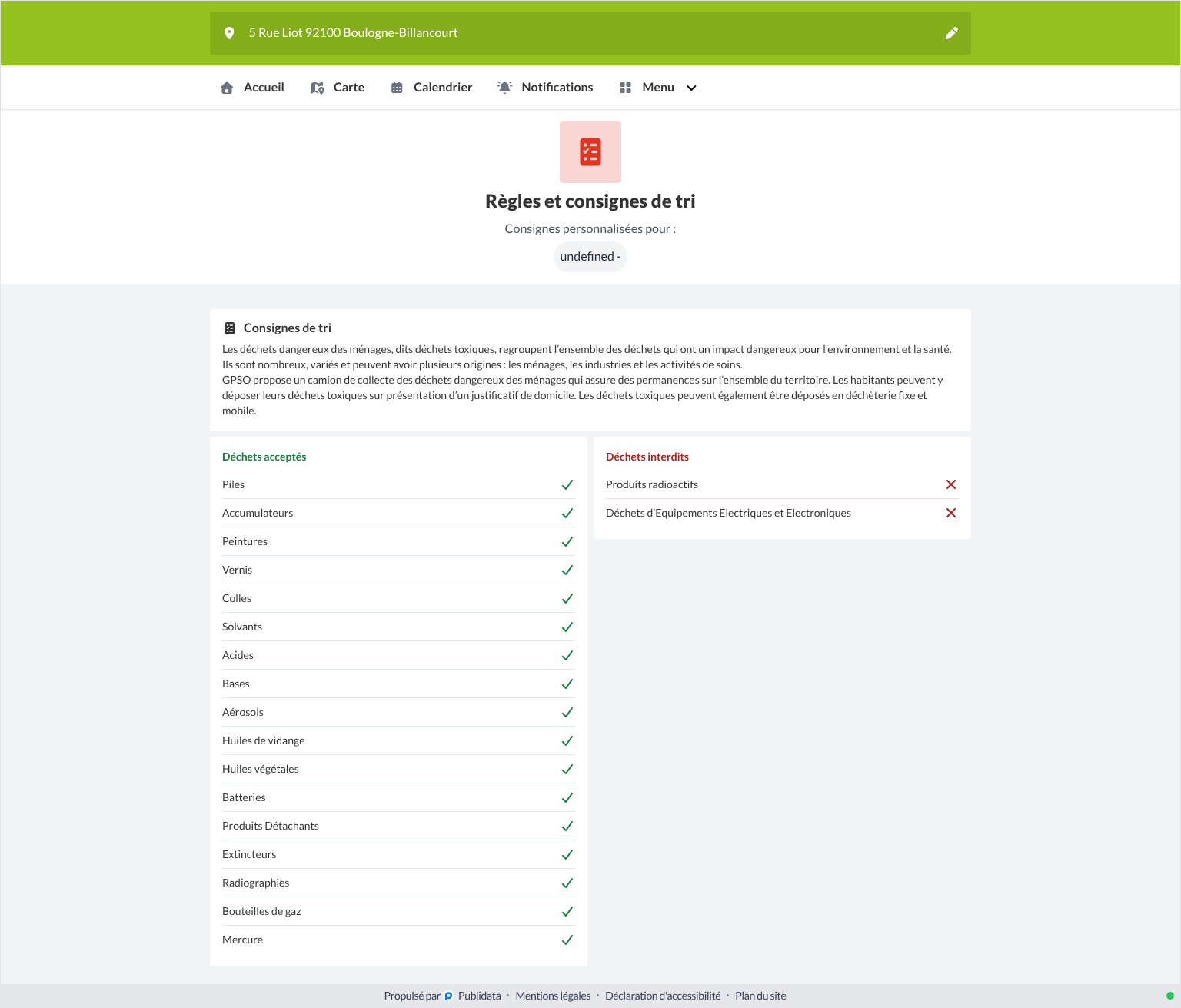
Task: Click the green status dot in footer corner
Action: (x=1170, y=996)
